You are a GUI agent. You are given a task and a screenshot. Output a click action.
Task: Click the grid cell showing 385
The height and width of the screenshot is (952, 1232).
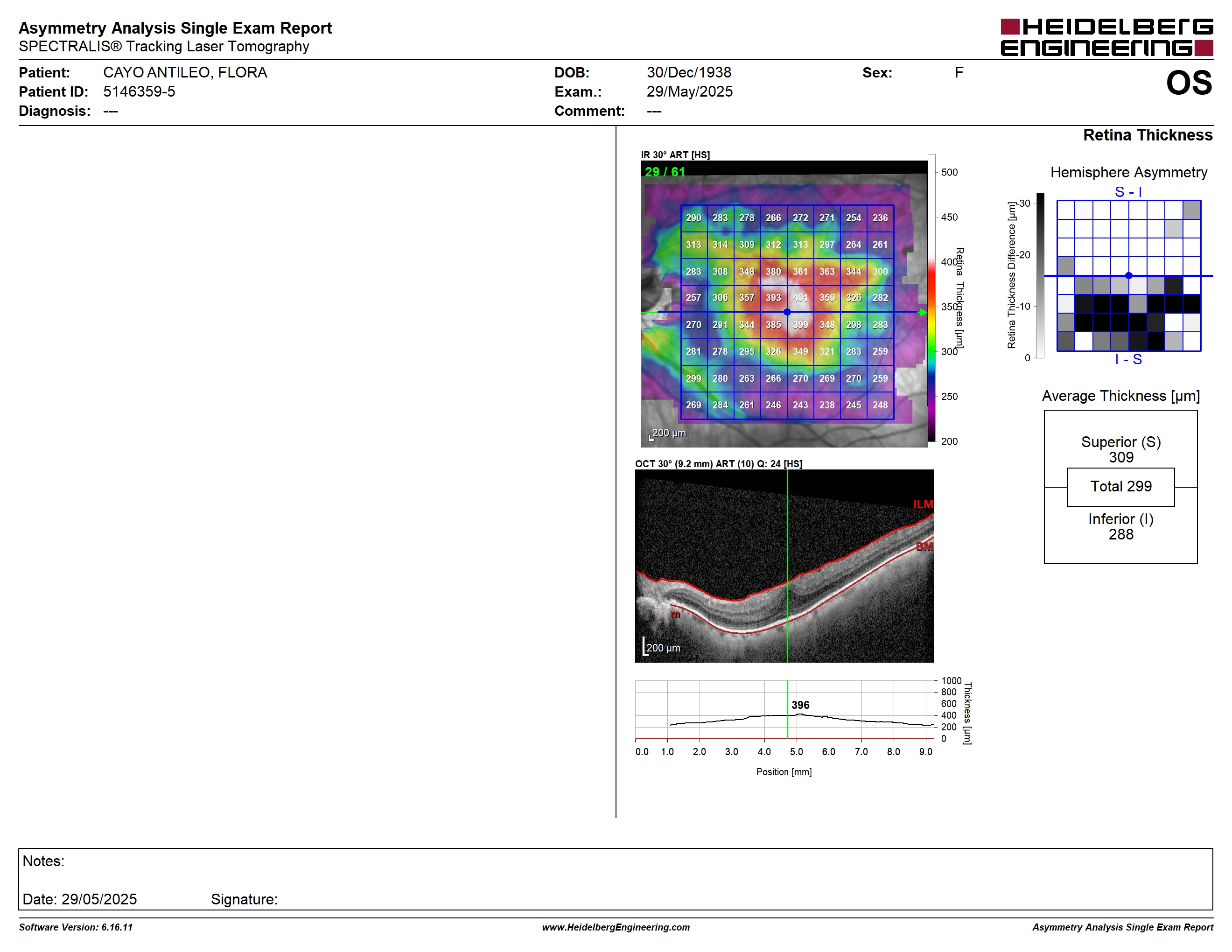773,325
